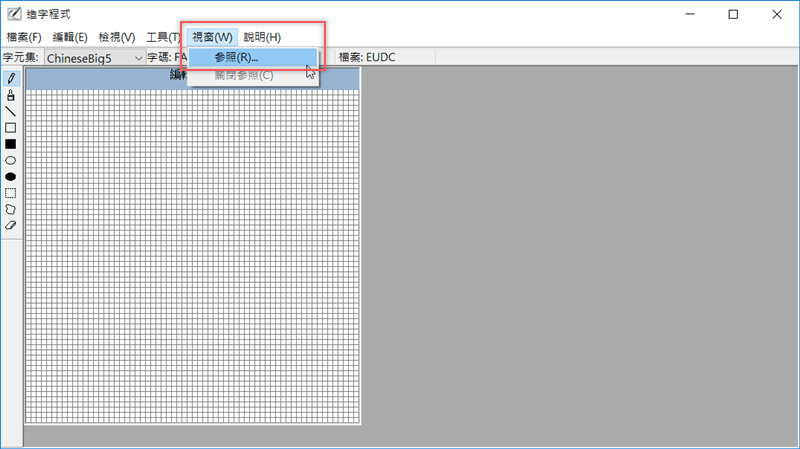
Task: Click the 視窗(W) menu
Action: point(212,37)
